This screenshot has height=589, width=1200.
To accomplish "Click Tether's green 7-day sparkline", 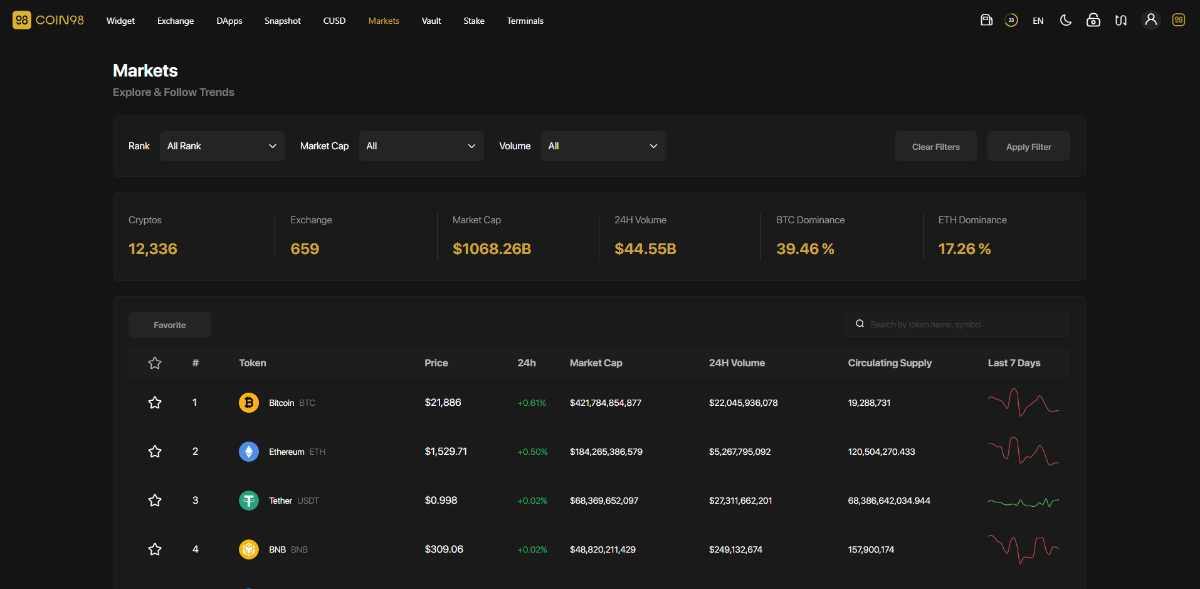I will pyautogui.click(x=1023, y=501).
